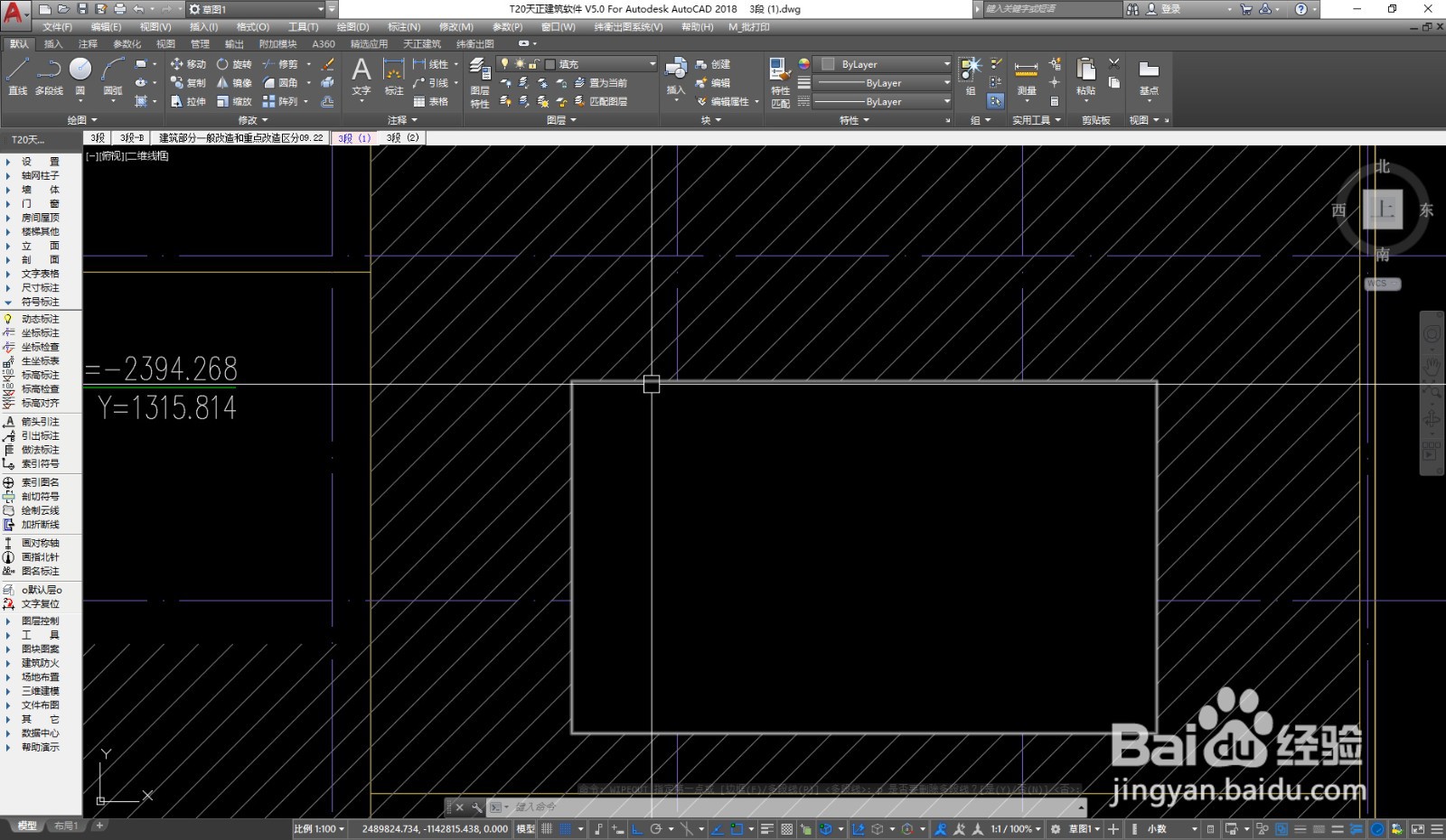Expand the 修改 panel
This screenshot has width=1446, height=840.
pos(253,120)
